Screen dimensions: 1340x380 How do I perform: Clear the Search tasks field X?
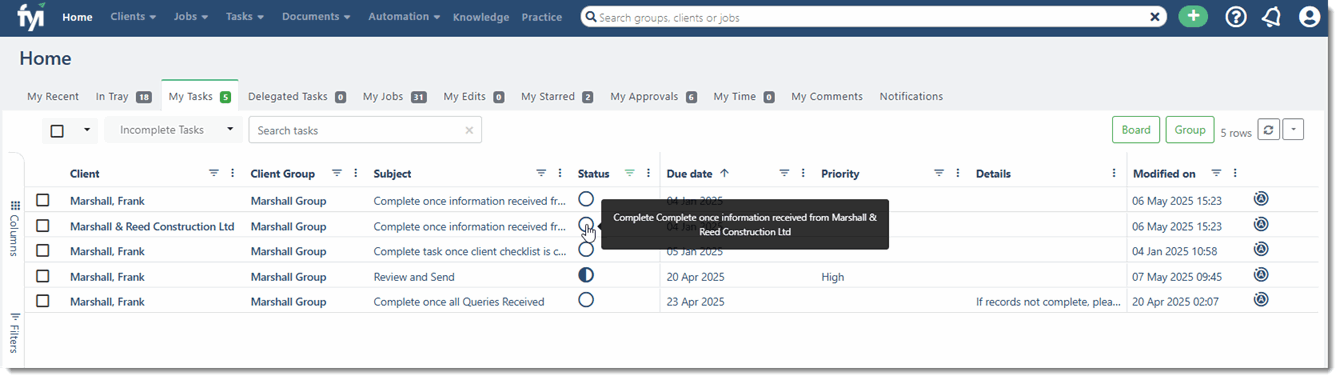pyautogui.click(x=469, y=130)
